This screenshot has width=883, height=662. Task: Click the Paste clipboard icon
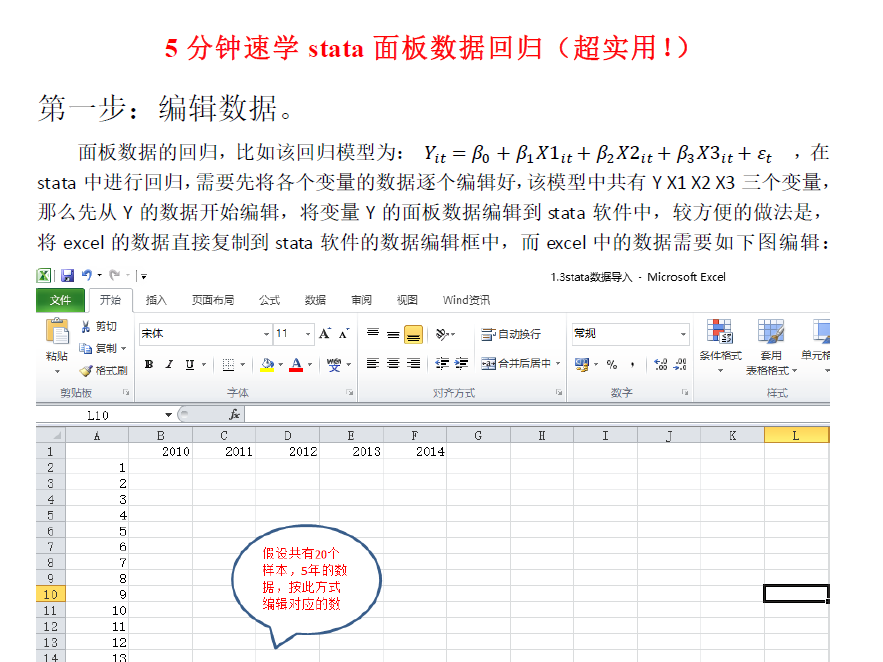click(57, 331)
